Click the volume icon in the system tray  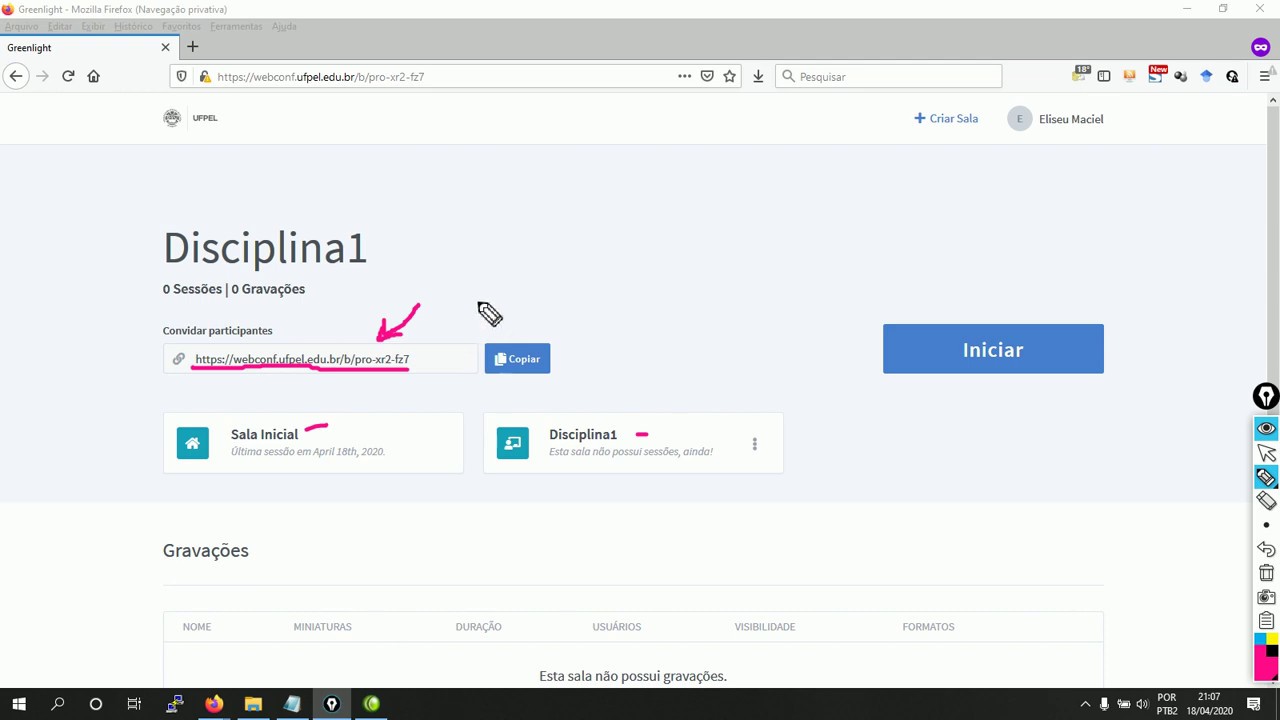click(1142, 704)
